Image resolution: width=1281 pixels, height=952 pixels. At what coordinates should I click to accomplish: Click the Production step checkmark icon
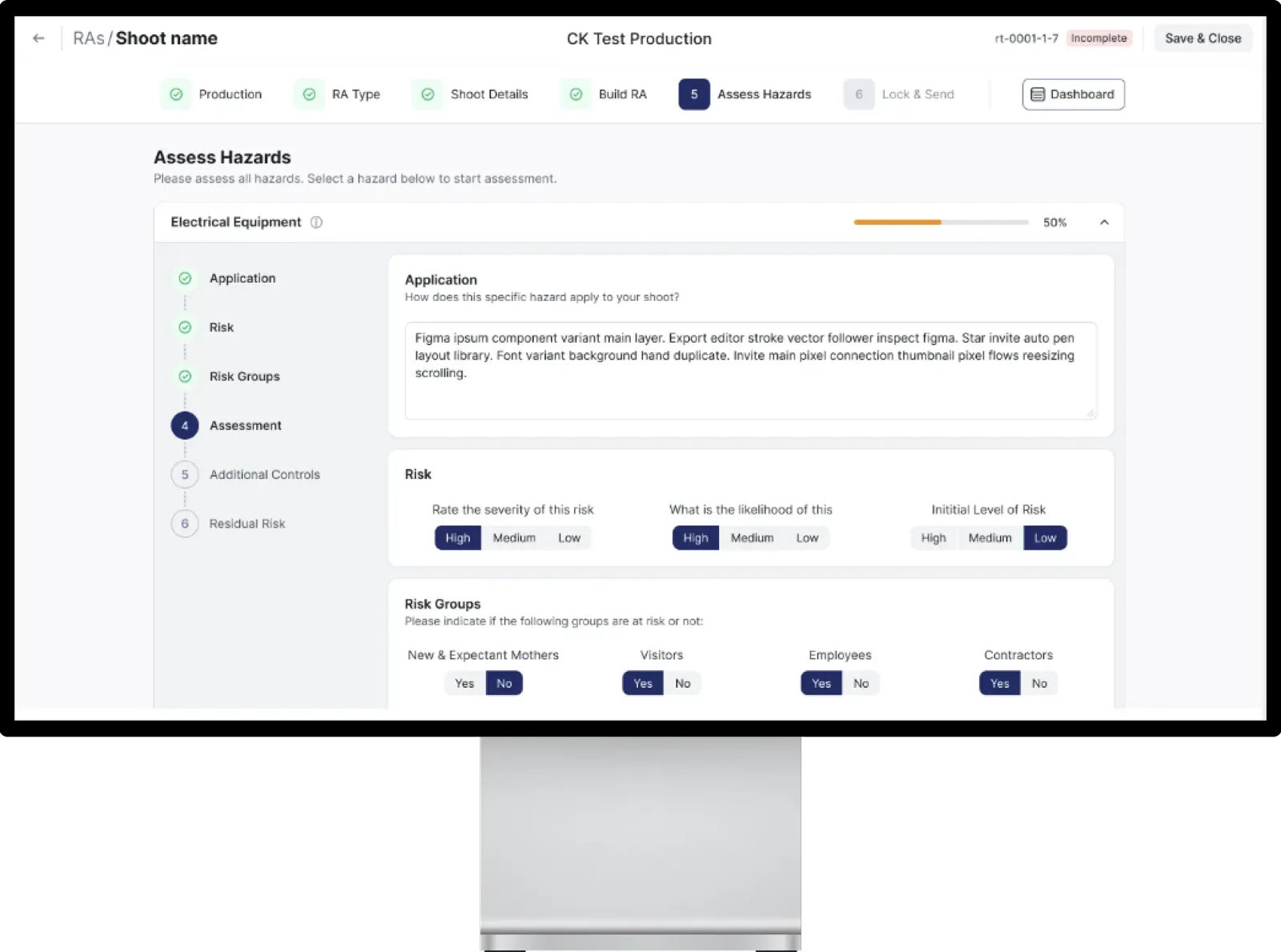176,94
